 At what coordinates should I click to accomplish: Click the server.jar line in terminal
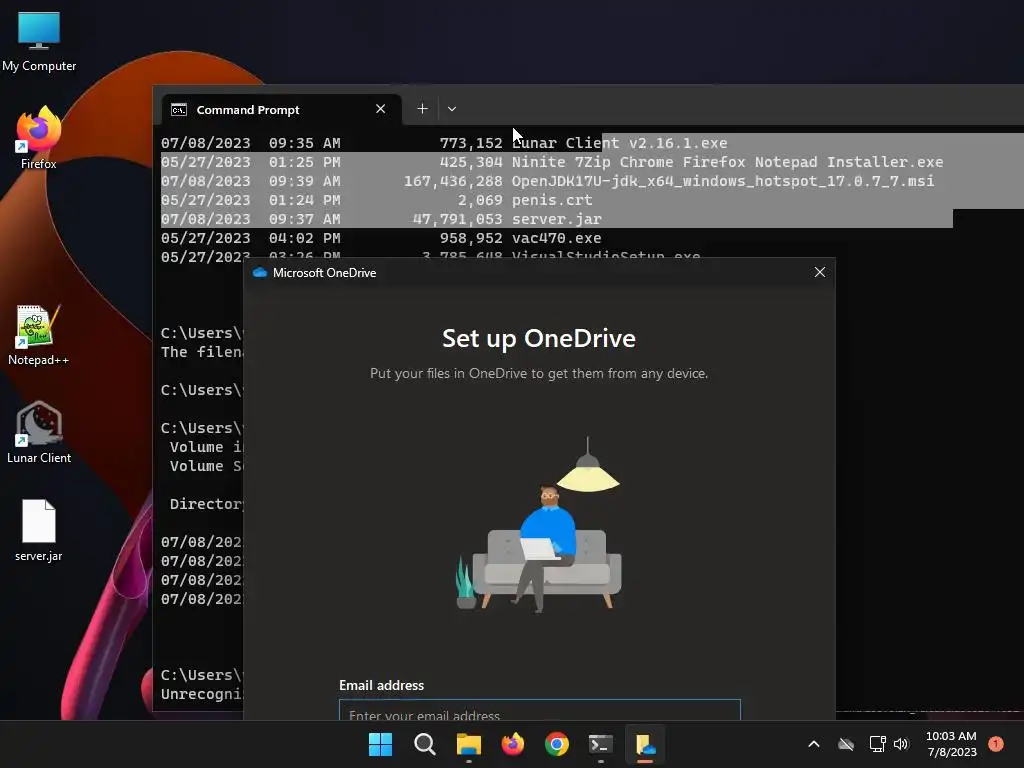pyautogui.click(x=556, y=219)
